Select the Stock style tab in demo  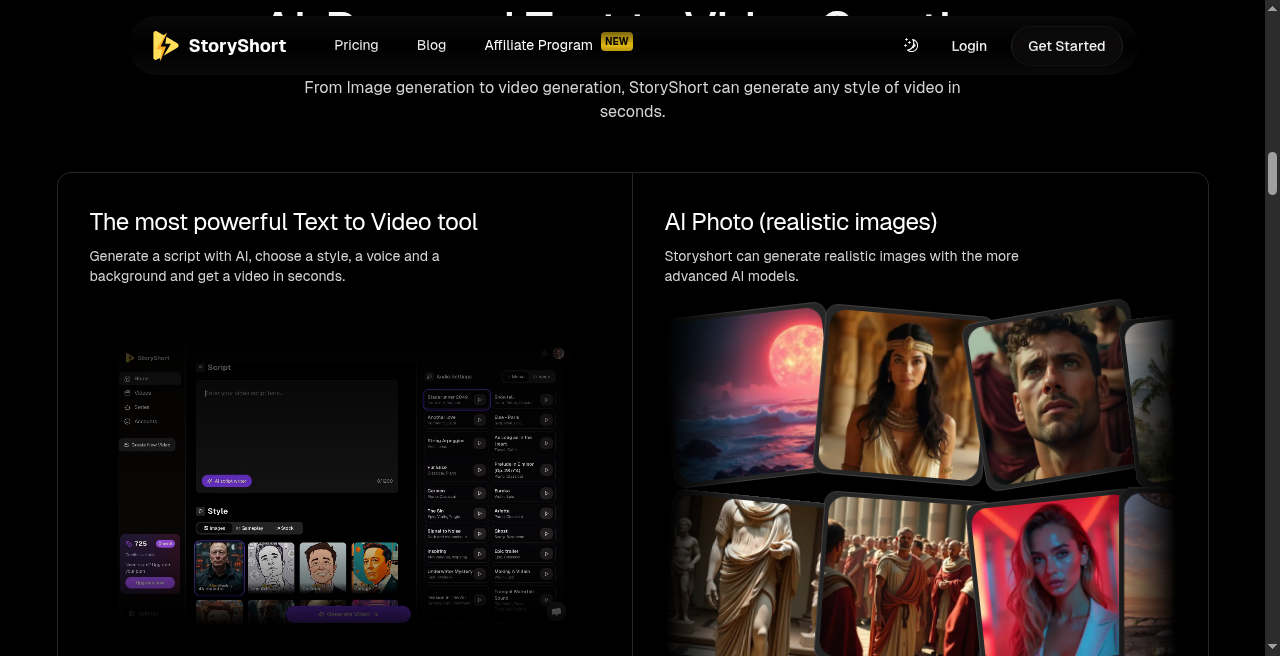click(x=285, y=527)
